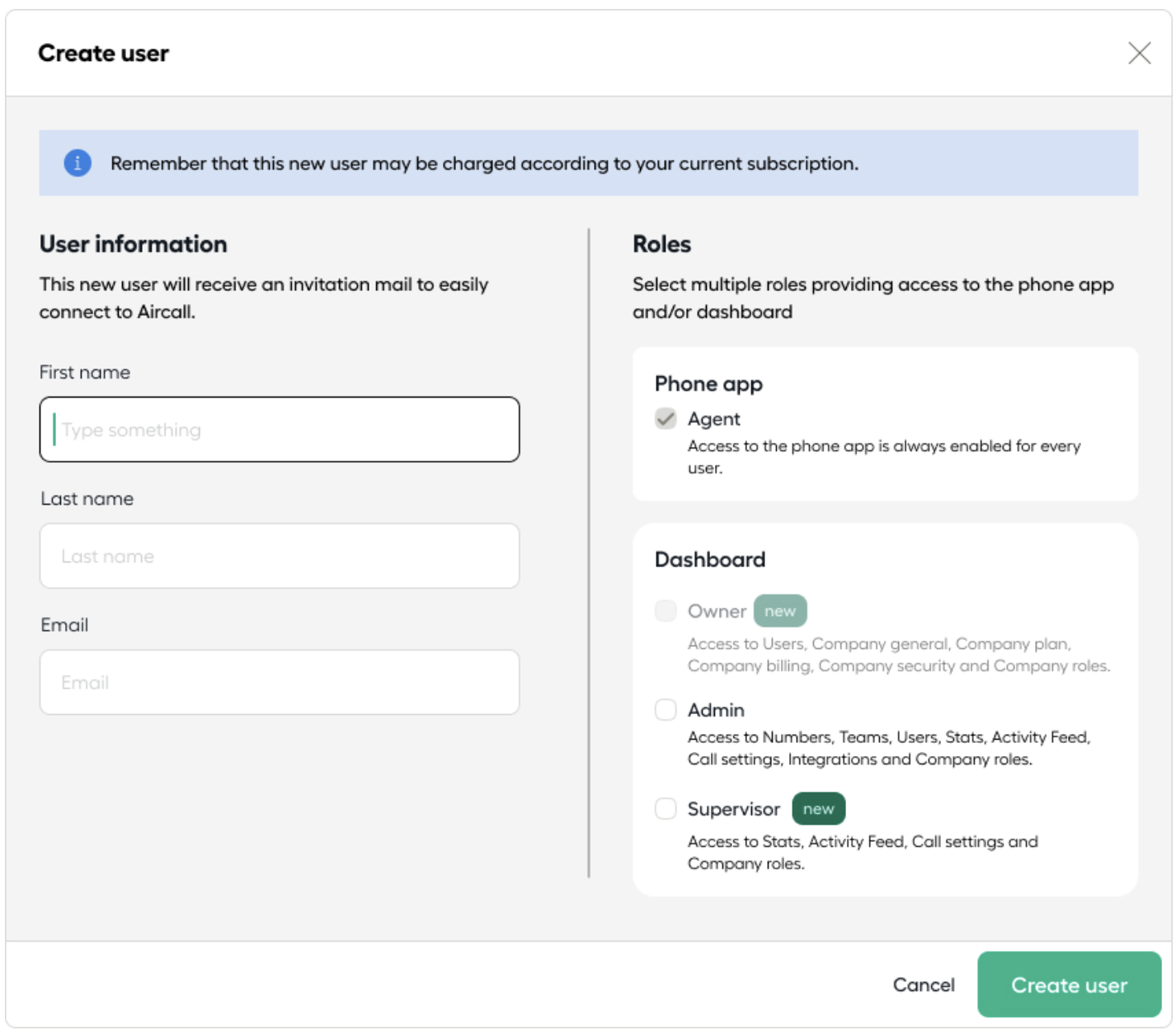The height and width of the screenshot is (1034, 1176).
Task: Click the Owner access description text
Action: pos(899,655)
